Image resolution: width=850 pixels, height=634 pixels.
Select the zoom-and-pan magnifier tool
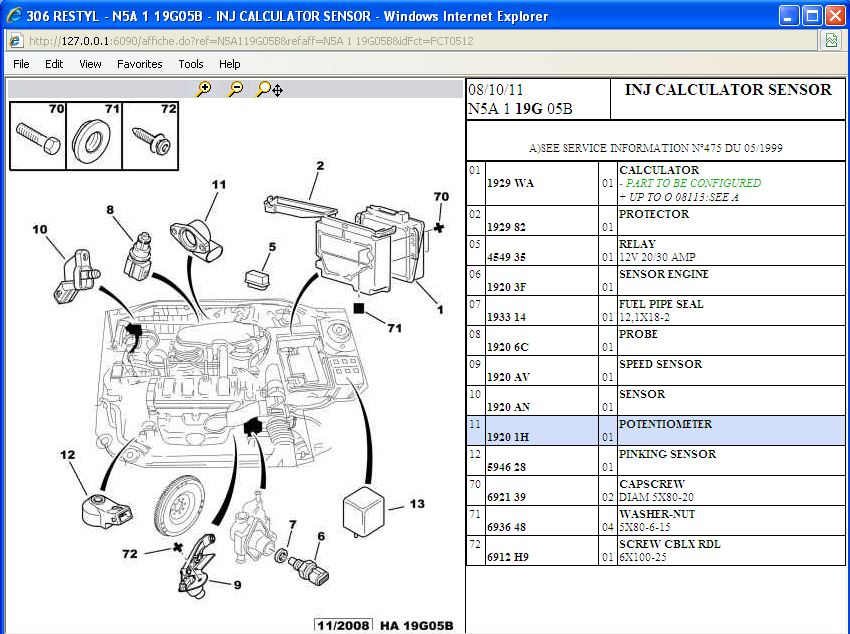tap(269, 89)
